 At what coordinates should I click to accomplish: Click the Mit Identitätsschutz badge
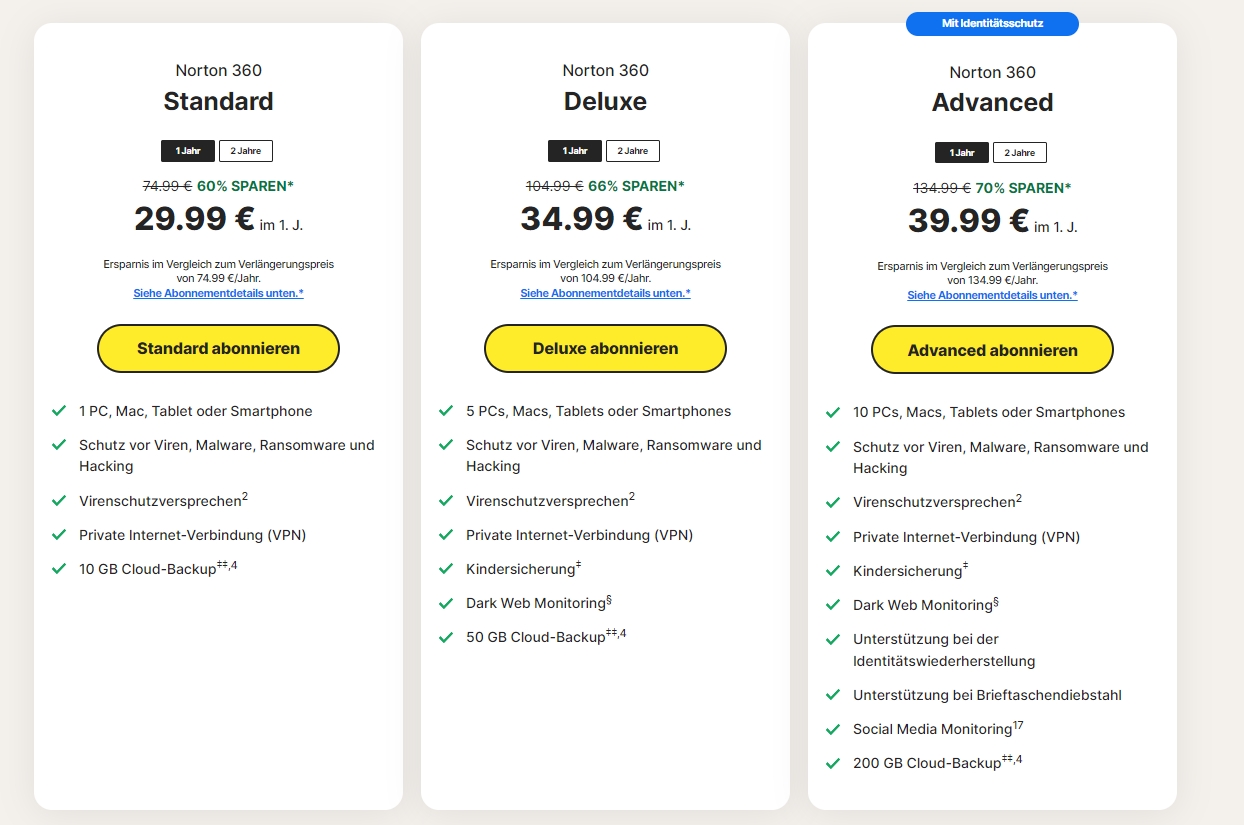tap(992, 23)
